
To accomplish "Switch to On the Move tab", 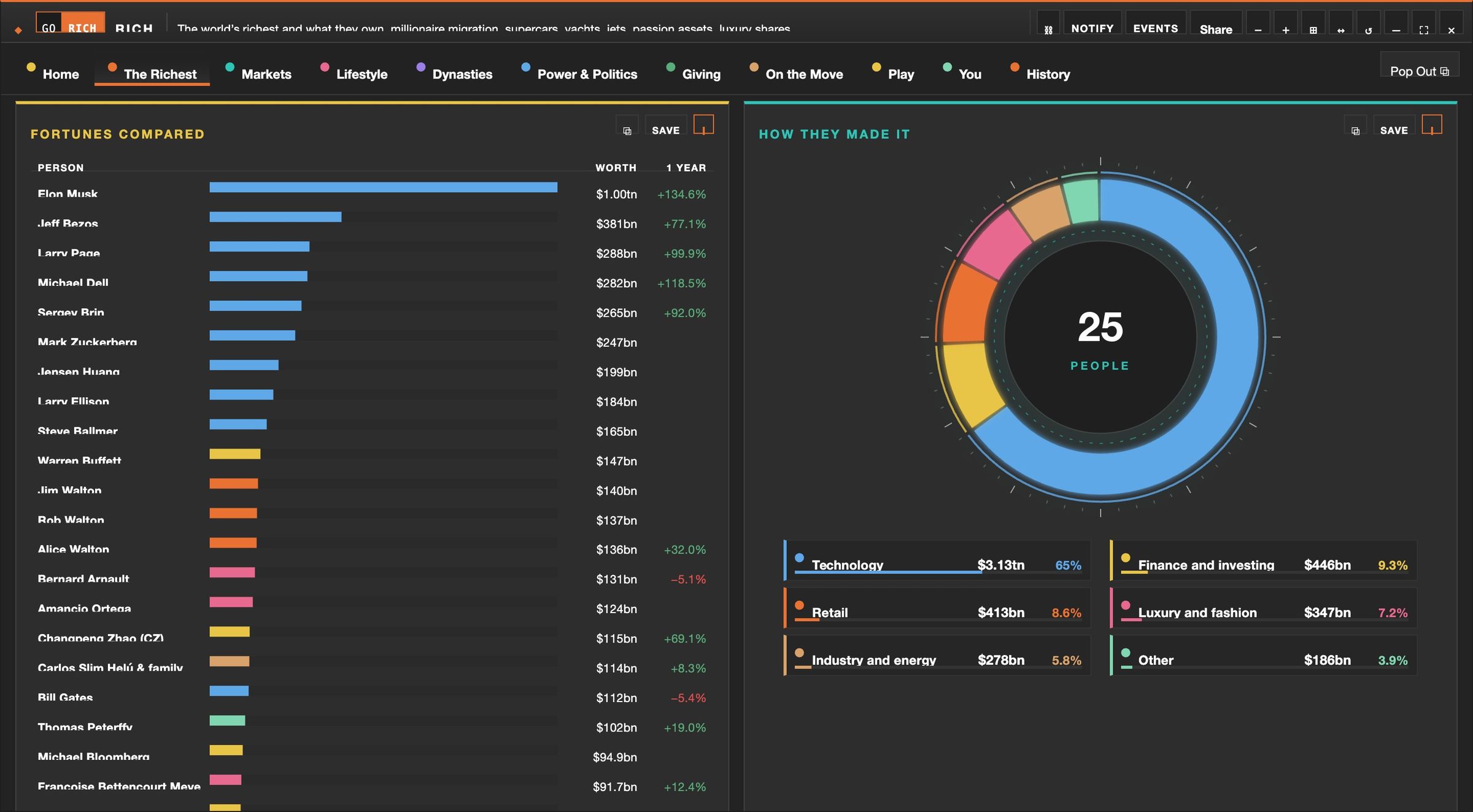I will [797, 73].
